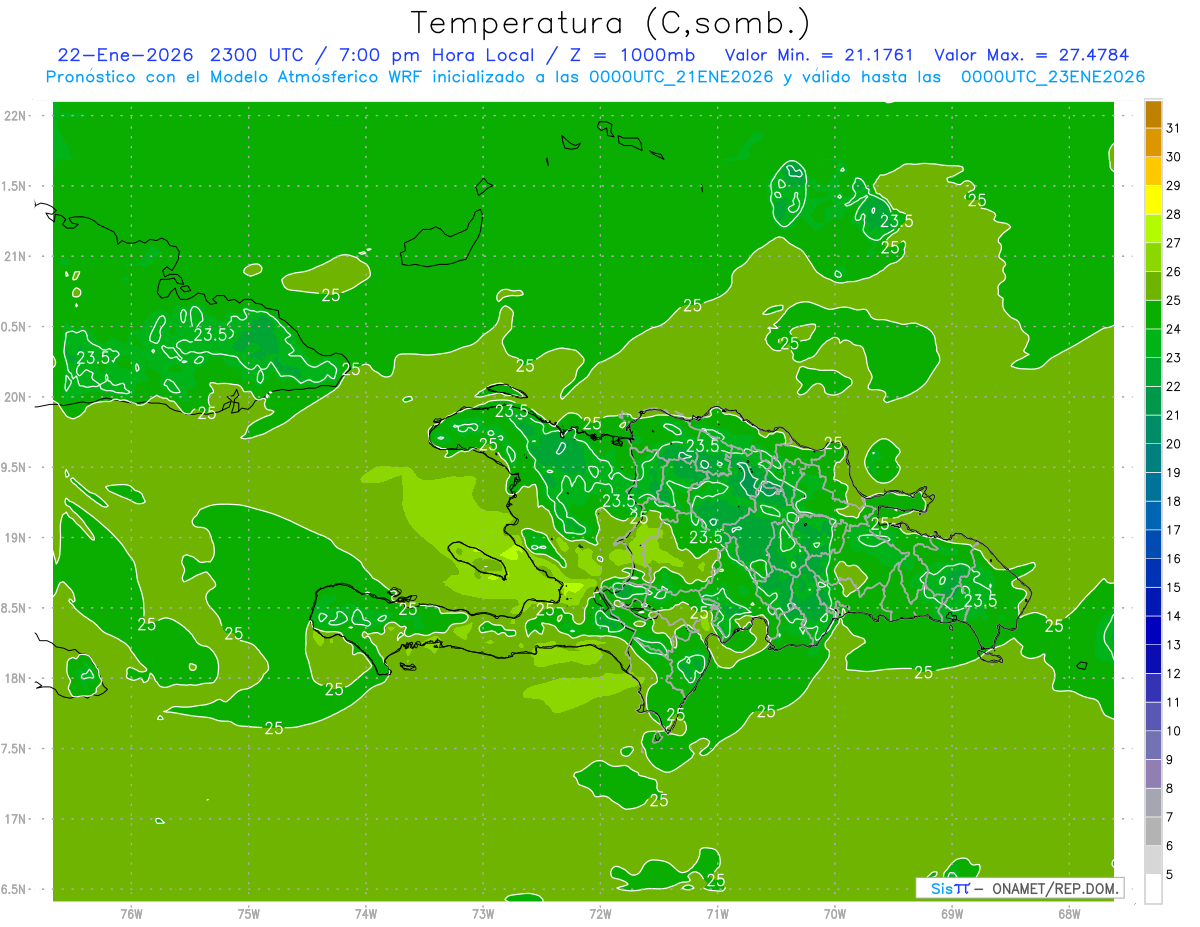1200x927 pixels.
Task: Click the '2300 UTC' time text
Action: 258,55
